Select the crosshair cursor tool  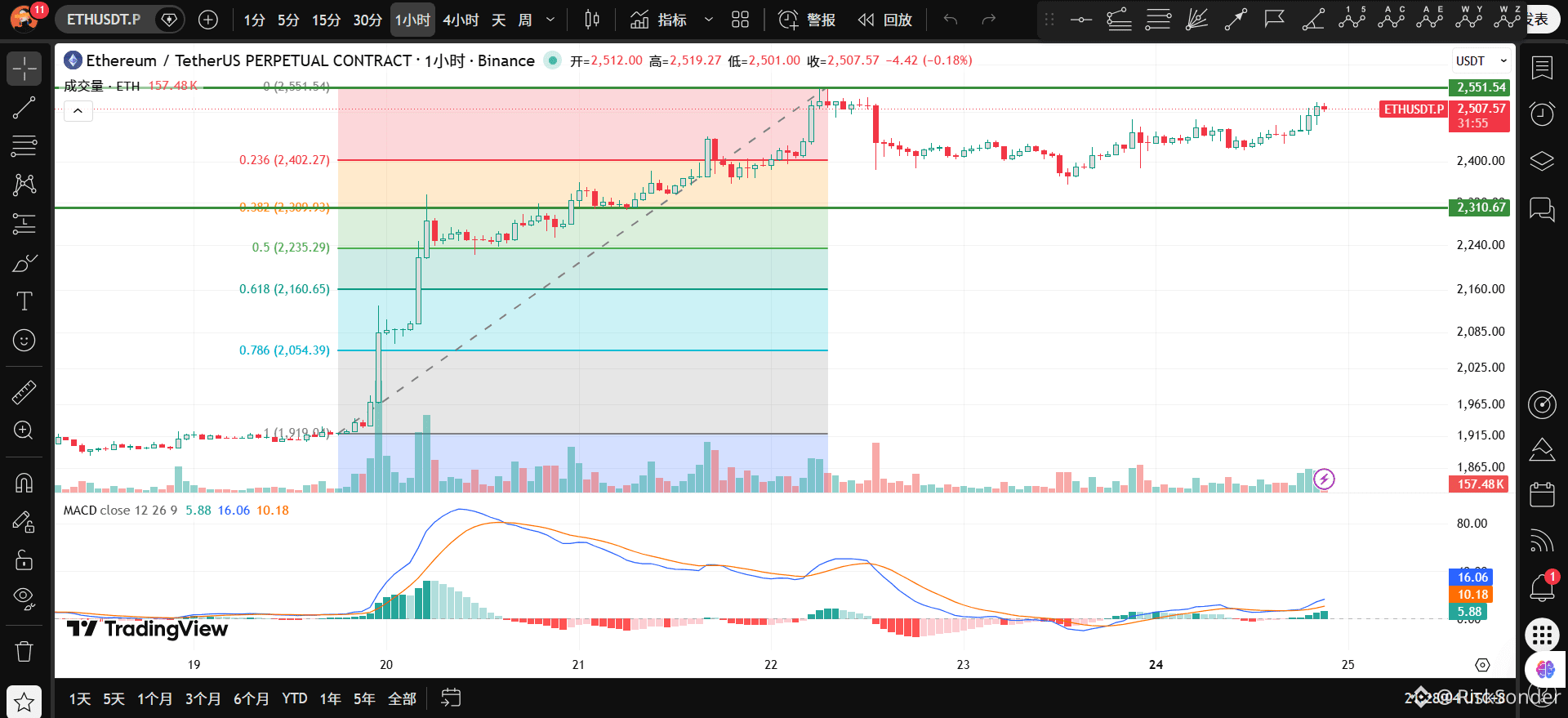click(x=24, y=69)
